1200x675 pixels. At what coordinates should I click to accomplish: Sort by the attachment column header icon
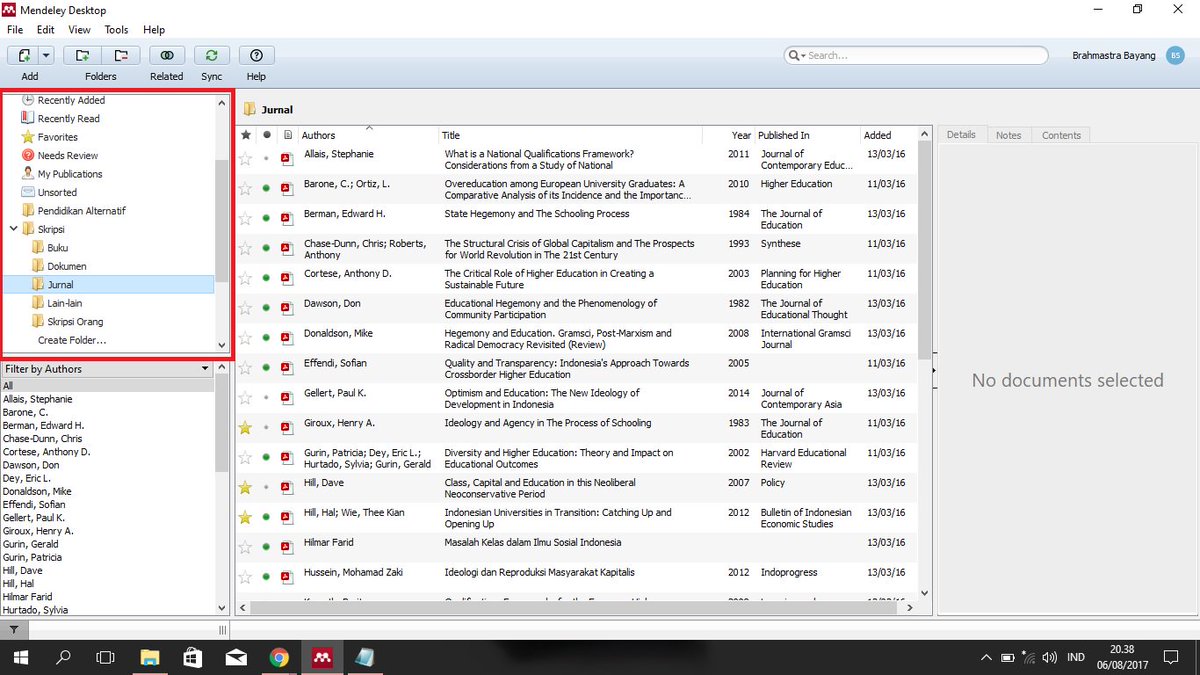[x=287, y=135]
